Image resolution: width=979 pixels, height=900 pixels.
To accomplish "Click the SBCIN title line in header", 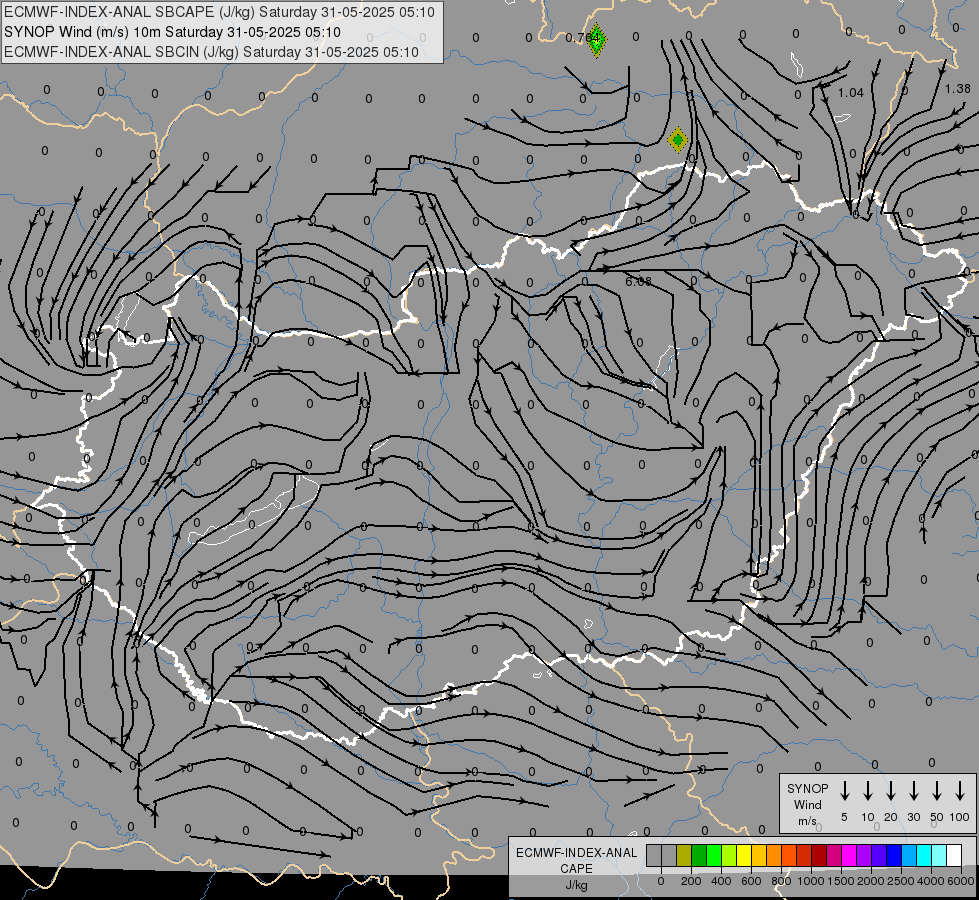I will click(x=211, y=52).
